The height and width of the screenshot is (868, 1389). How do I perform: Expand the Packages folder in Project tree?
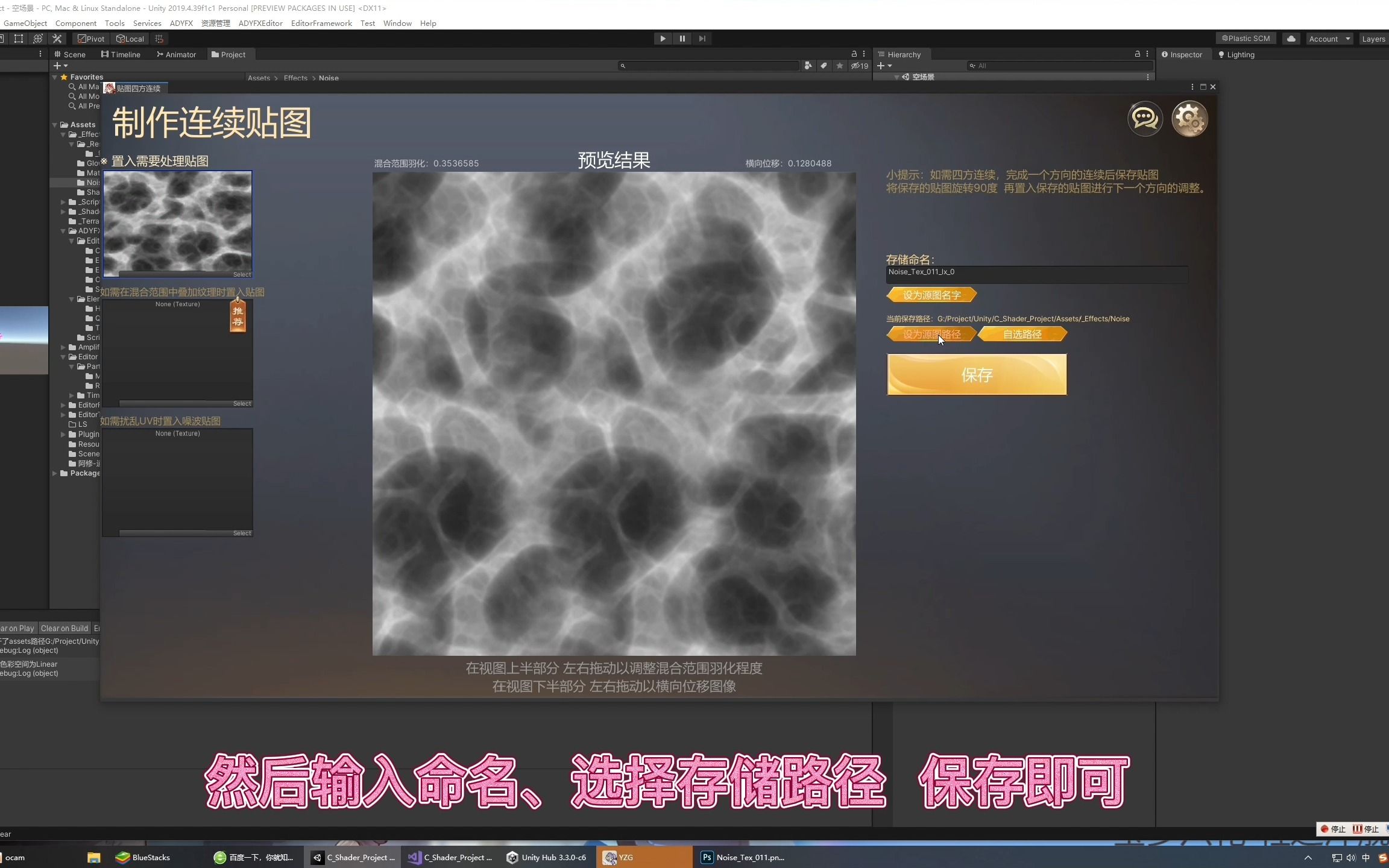pos(55,473)
